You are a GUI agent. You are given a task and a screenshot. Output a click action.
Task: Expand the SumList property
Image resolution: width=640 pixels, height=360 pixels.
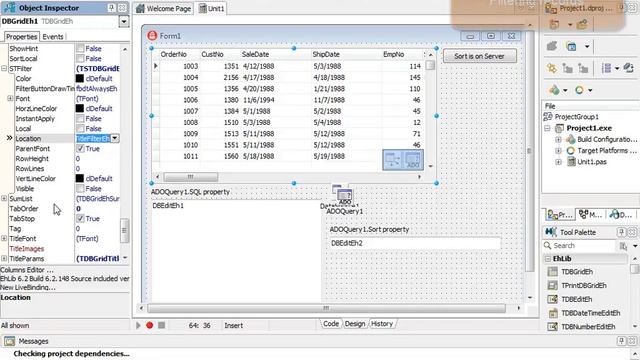coord(4,198)
